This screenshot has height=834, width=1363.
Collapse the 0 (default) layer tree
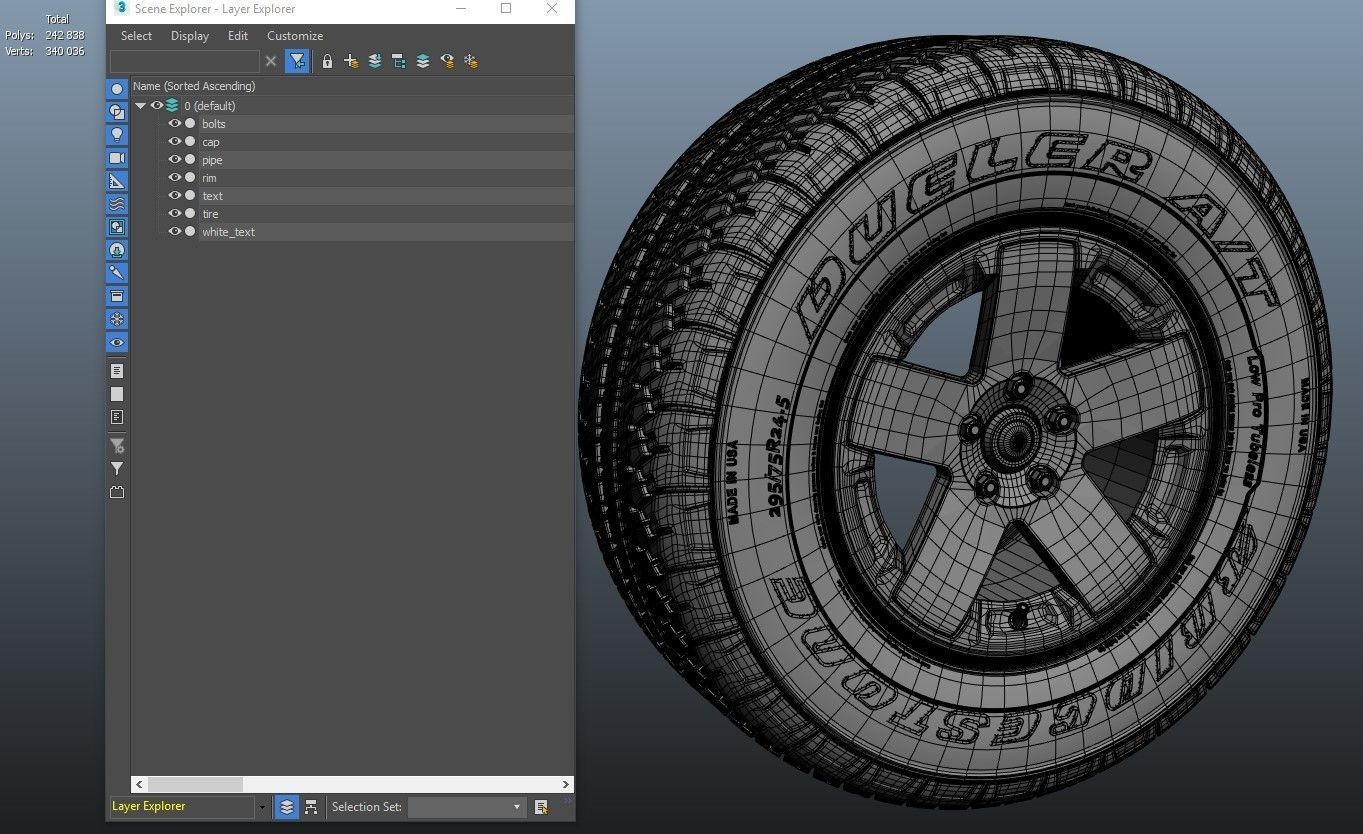[141, 105]
